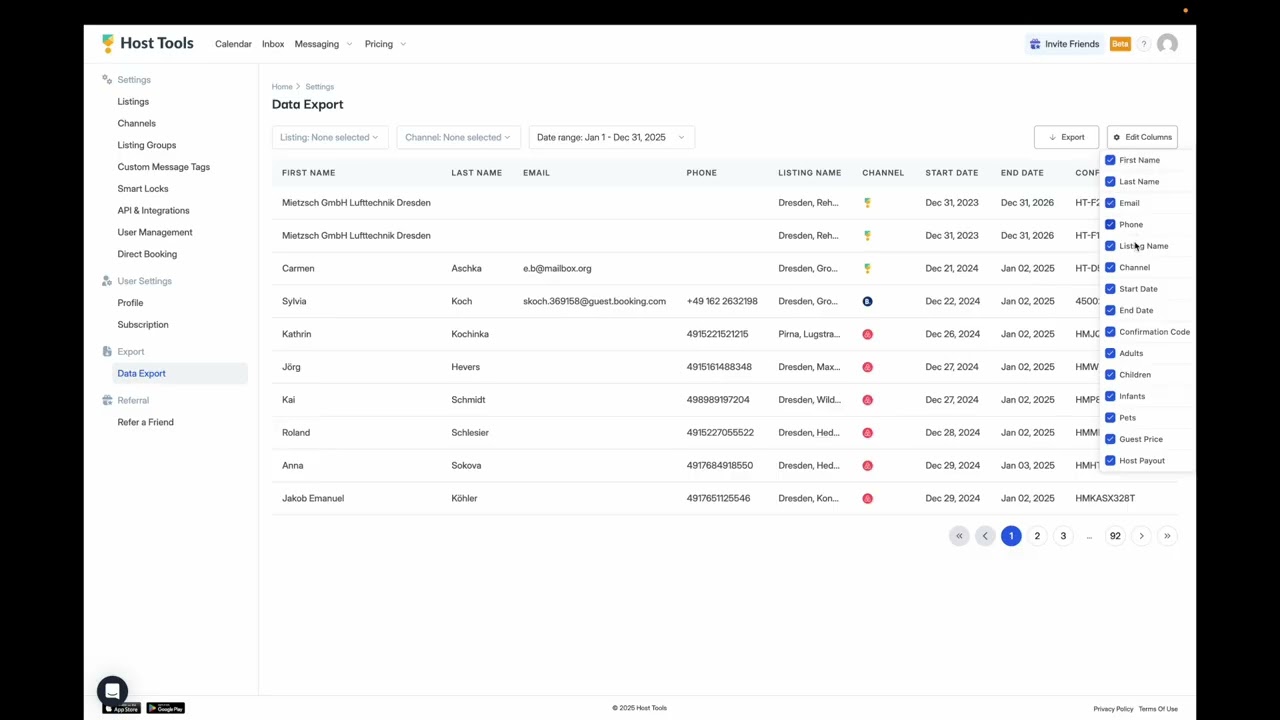The image size is (1280, 720).
Task: Click the Airbnb channel icon in Kathrin row
Action: (867, 334)
